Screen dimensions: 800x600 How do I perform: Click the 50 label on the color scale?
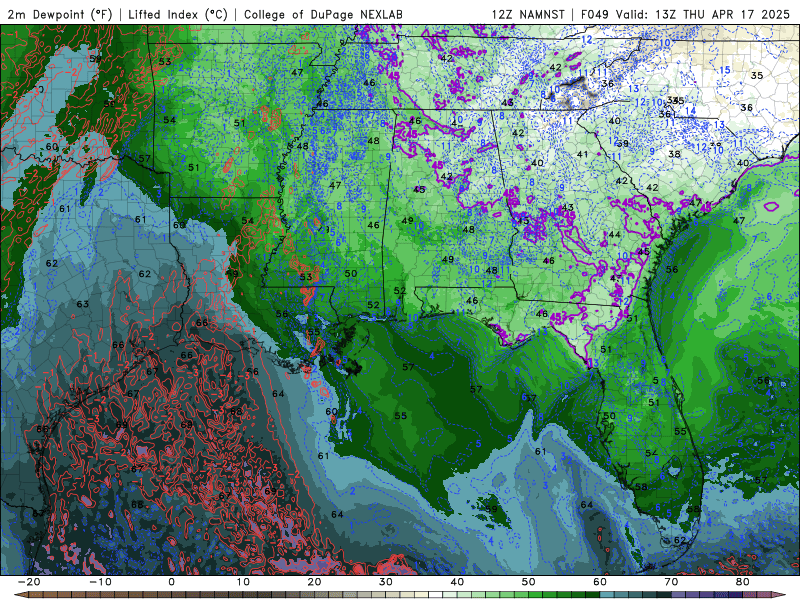click(529, 582)
